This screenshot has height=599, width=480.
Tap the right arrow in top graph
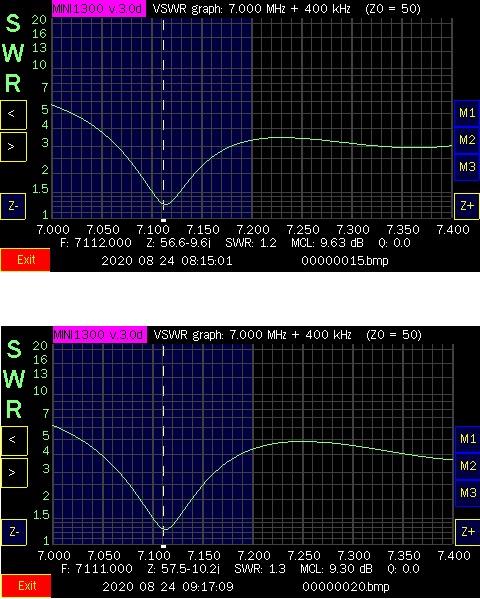[13, 147]
